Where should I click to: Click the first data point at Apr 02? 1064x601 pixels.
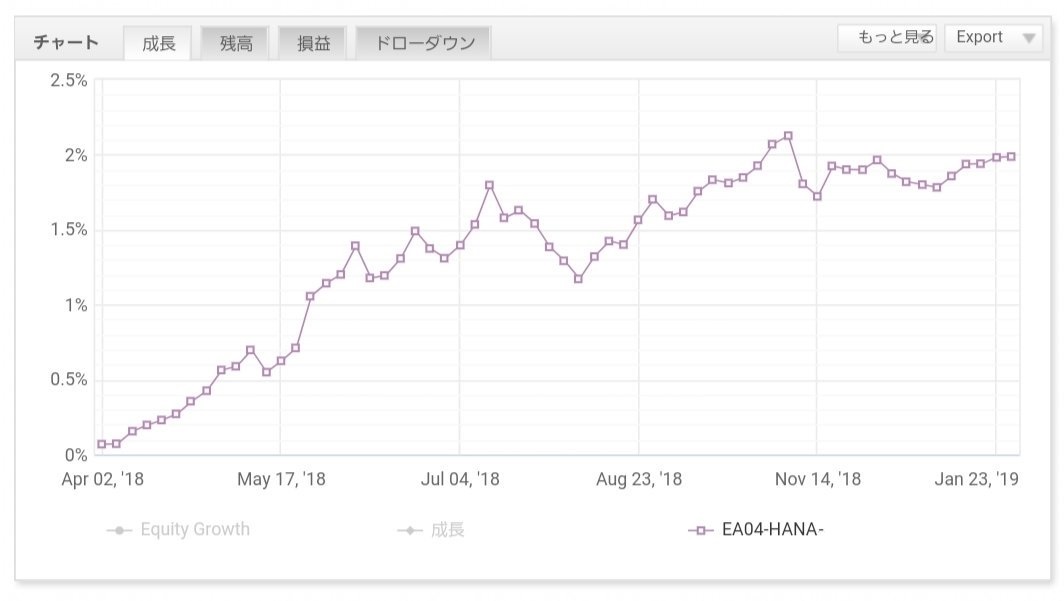pyautogui.click(x=101, y=444)
